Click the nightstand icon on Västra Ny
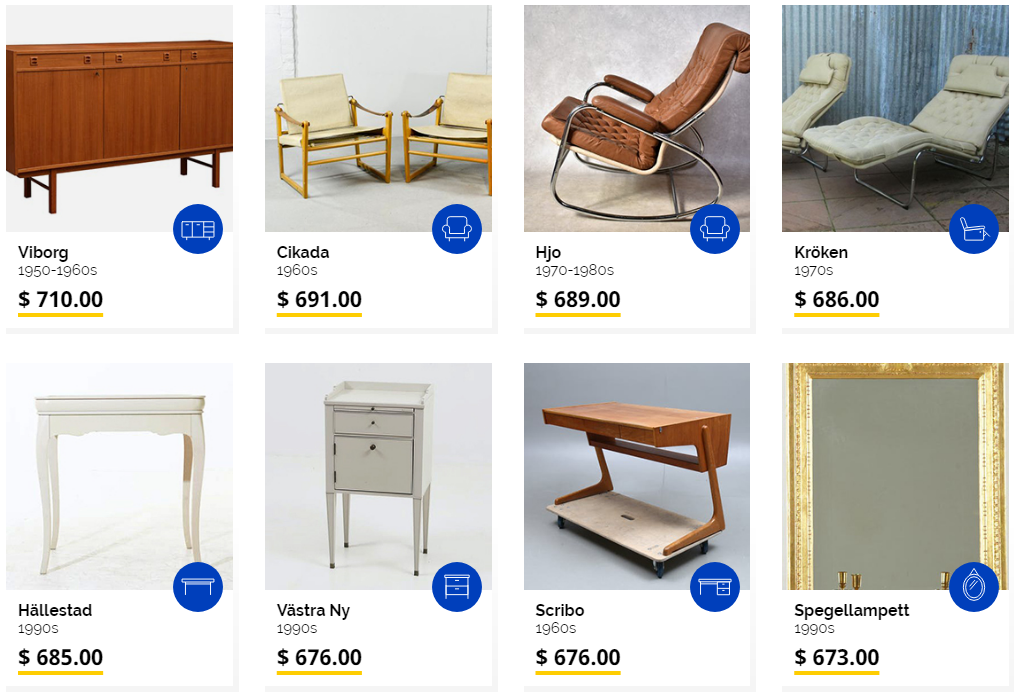The width and height of the screenshot is (1014, 699). 457,586
